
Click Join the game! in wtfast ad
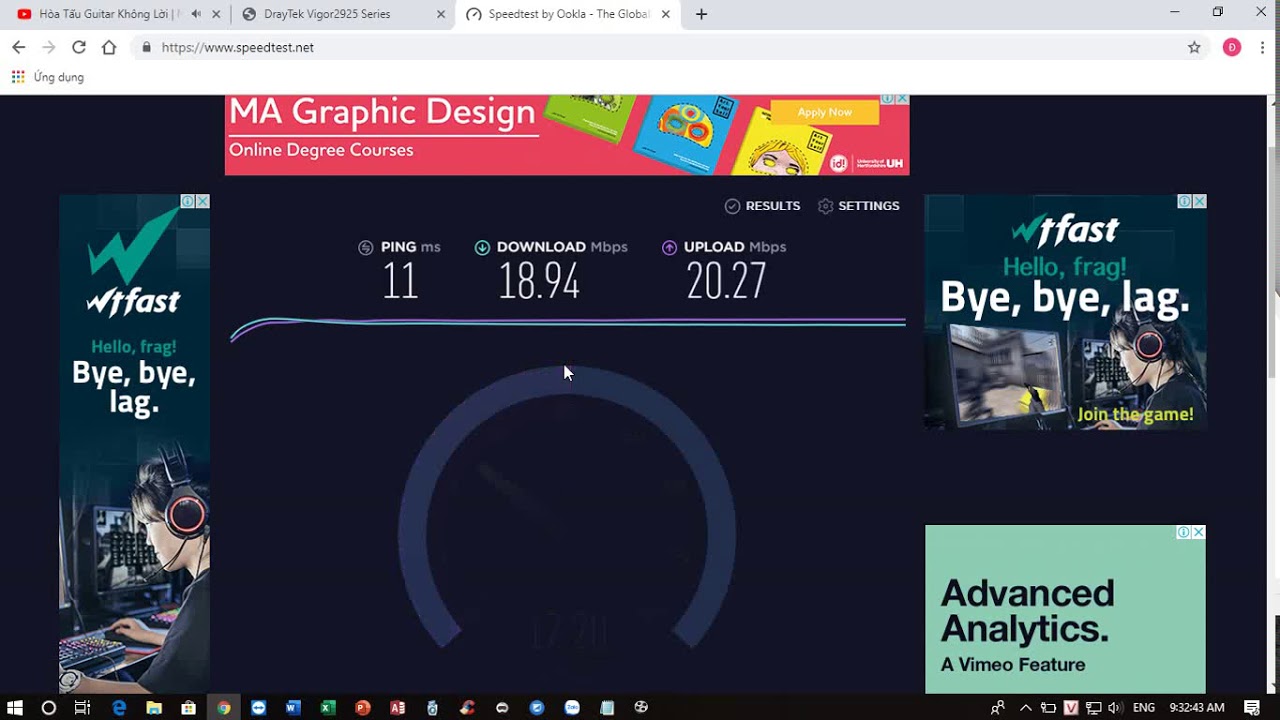pos(1135,414)
